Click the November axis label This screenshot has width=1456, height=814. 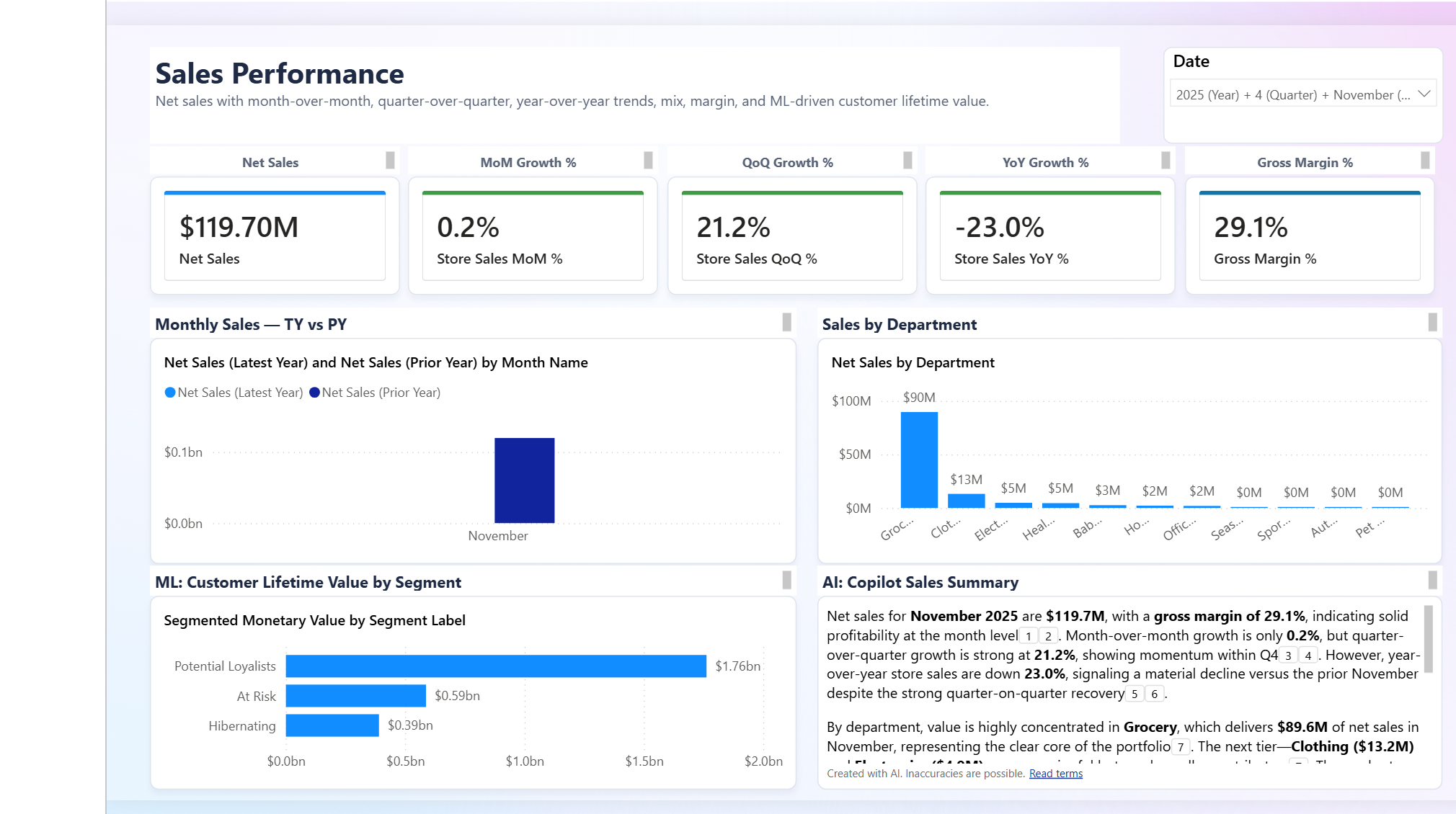click(x=498, y=536)
